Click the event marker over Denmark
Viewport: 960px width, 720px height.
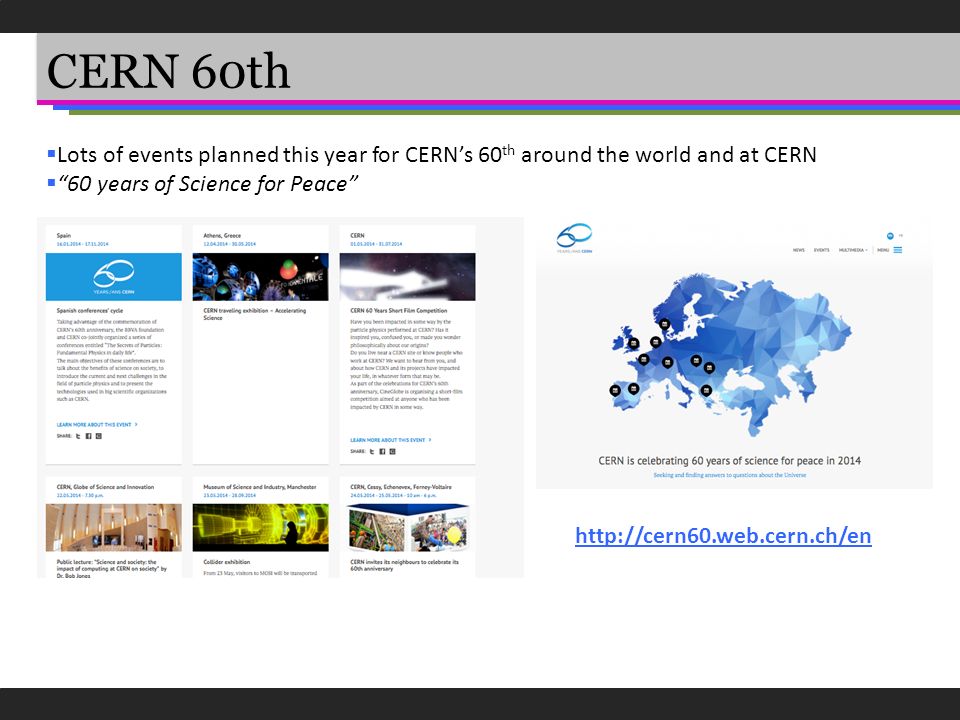coord(664,324)
